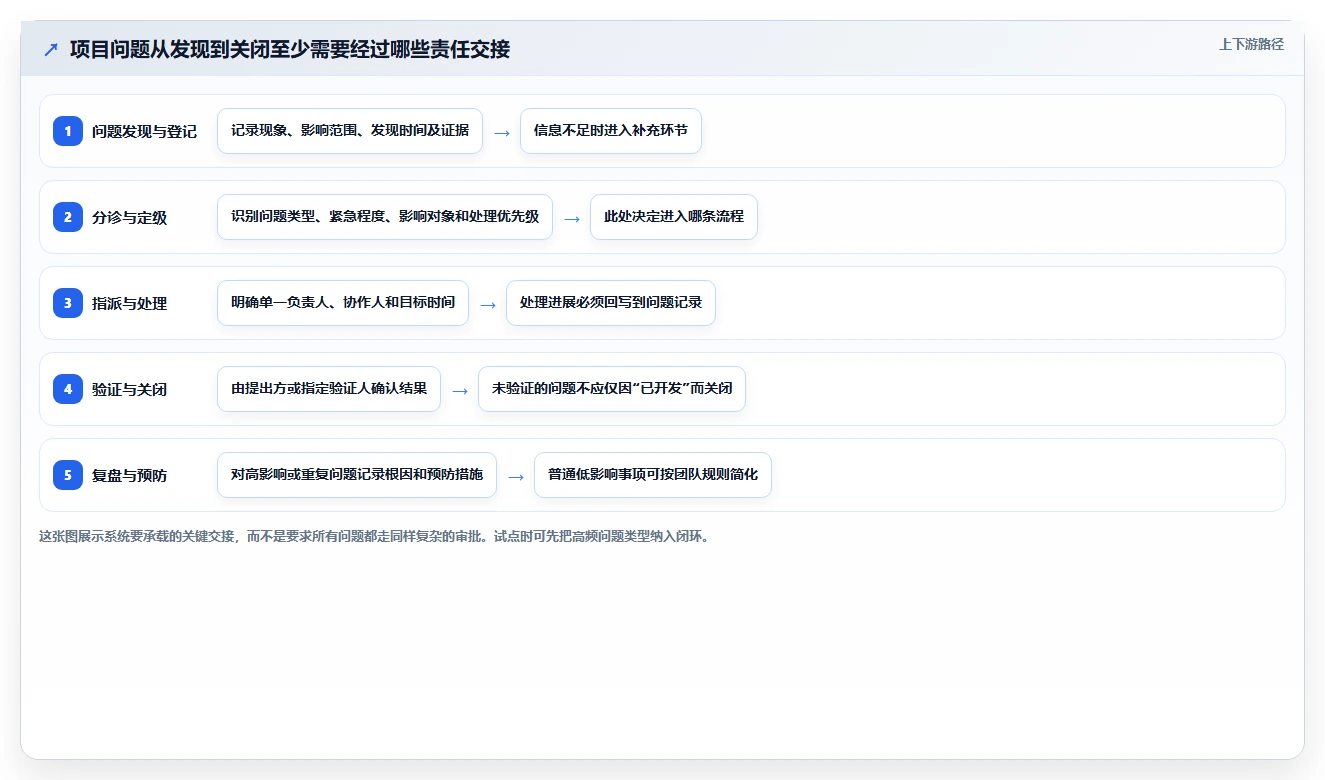Click the 识别问题类型、紧急程度 description box
This screenshot has width=1325, height=780.
click(x=385, y=217)
